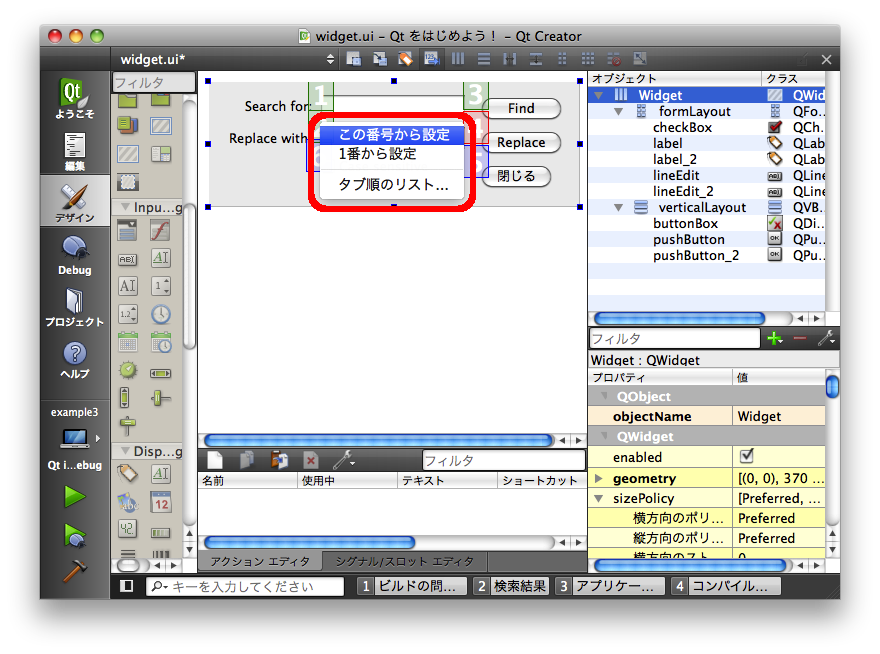The image size is (880, 654).
Task: Click the form's horizontal scrollbar
Action: pos(376,440)
